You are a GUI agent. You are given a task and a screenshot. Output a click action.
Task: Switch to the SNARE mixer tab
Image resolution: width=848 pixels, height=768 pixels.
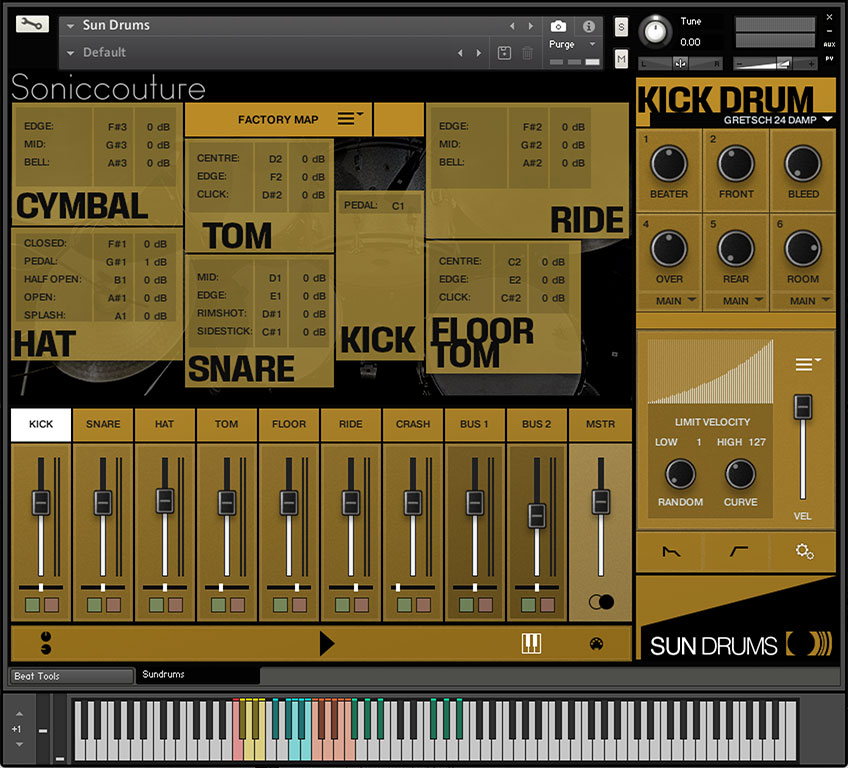pyautogui.click(x=103, y=424)
